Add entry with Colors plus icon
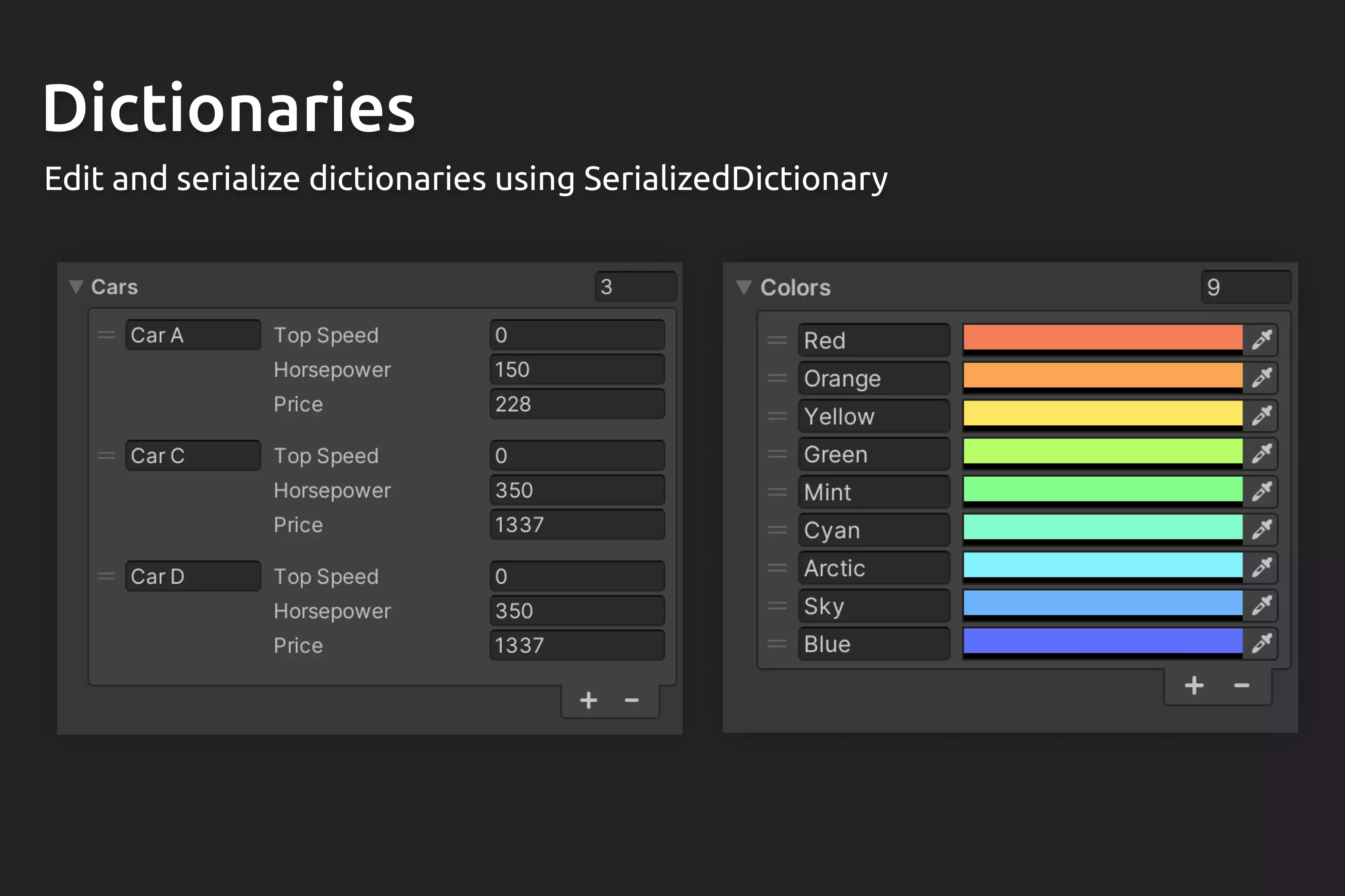This screenshot has width=1345, height=896. coord(1194,685)
